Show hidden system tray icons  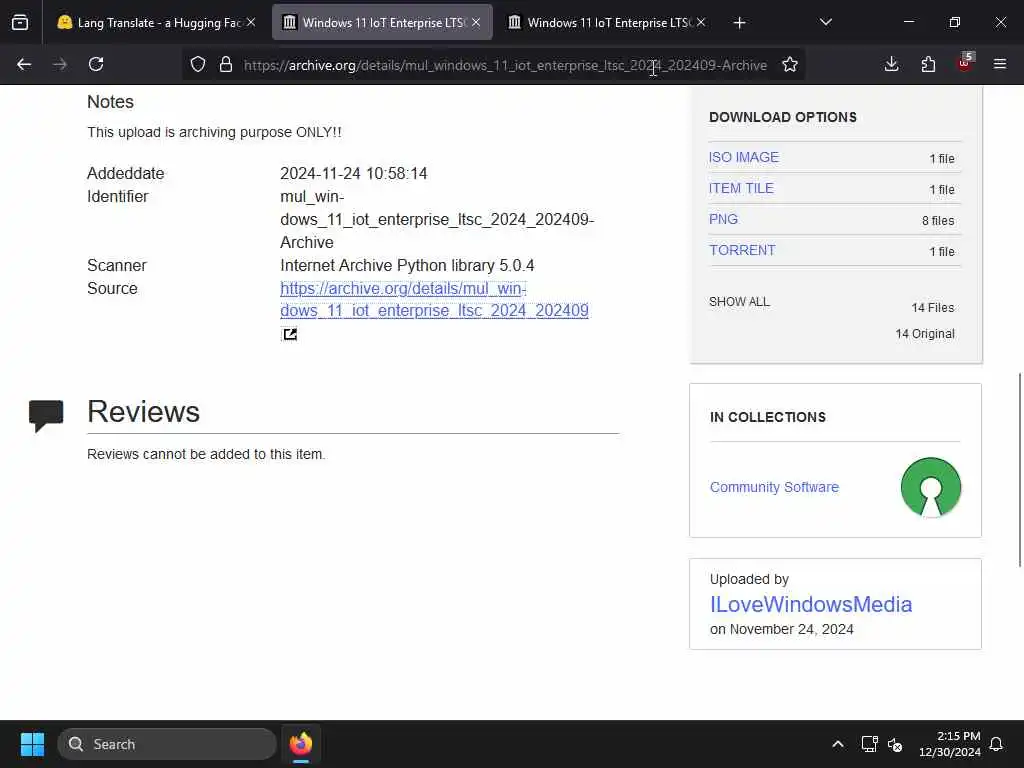pos(837,744)
